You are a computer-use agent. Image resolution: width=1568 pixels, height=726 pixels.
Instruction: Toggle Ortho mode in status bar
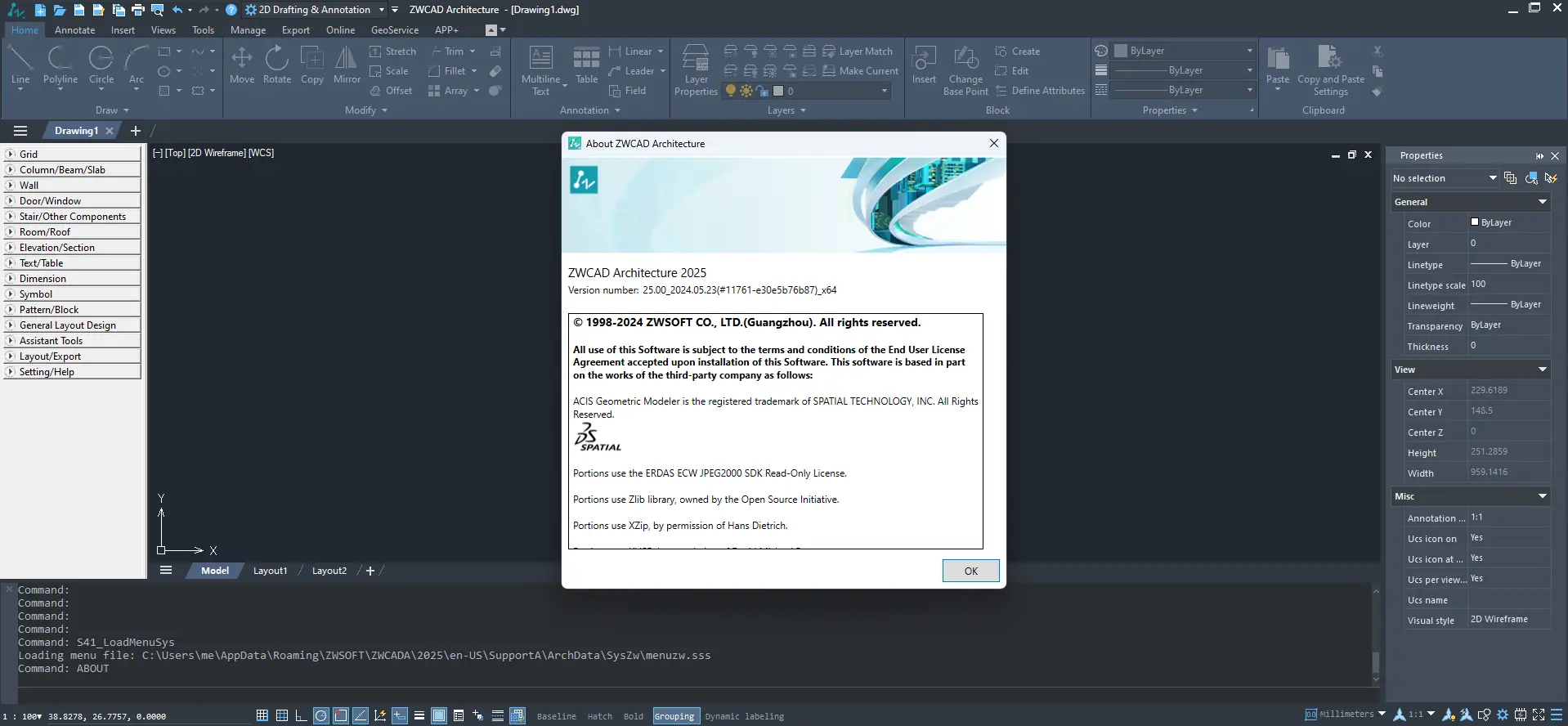302,715
